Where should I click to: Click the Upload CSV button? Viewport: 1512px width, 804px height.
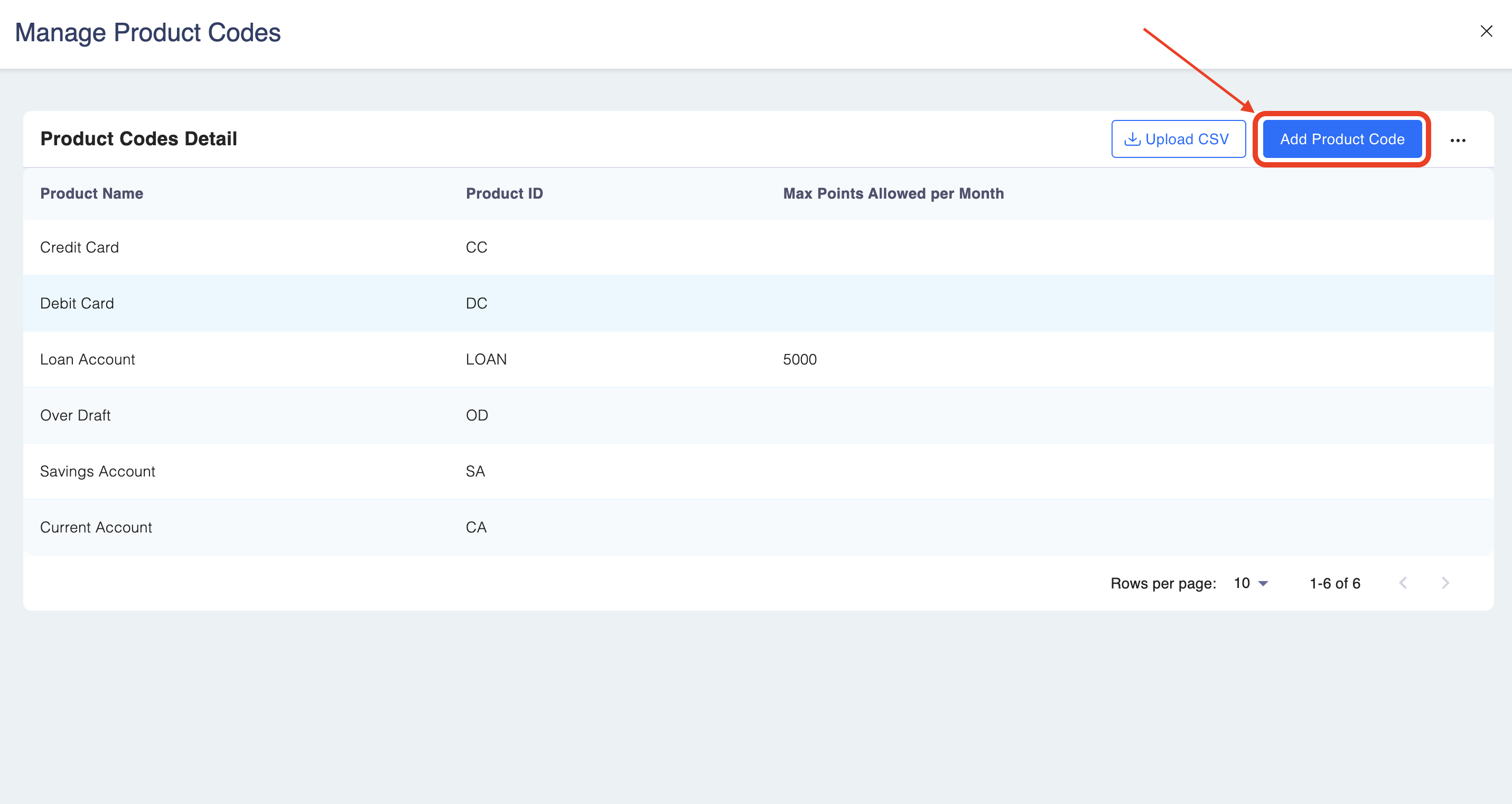tap(1178, 139)
